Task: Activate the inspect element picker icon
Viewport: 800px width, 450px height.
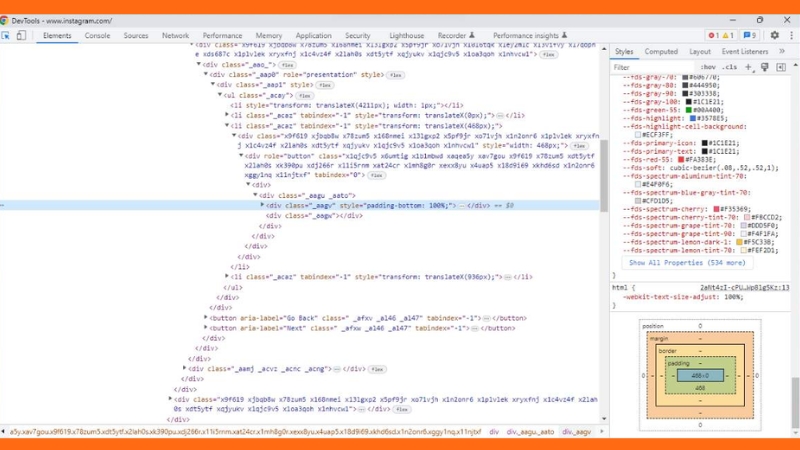Action: coord(6,36)
